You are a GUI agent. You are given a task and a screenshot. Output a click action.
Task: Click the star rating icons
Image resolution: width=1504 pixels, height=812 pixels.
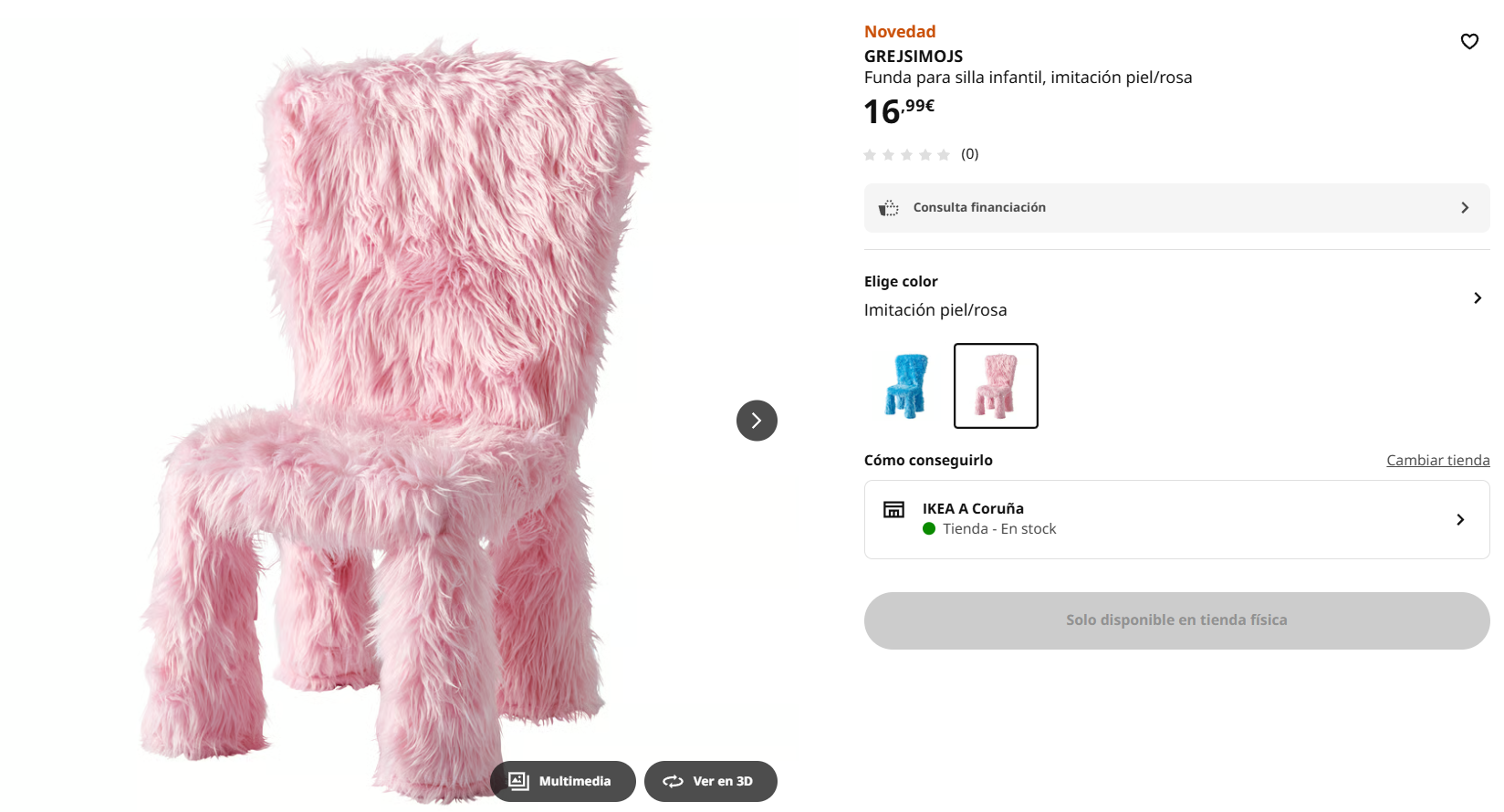pyautogui.click(x=906, y=155)
